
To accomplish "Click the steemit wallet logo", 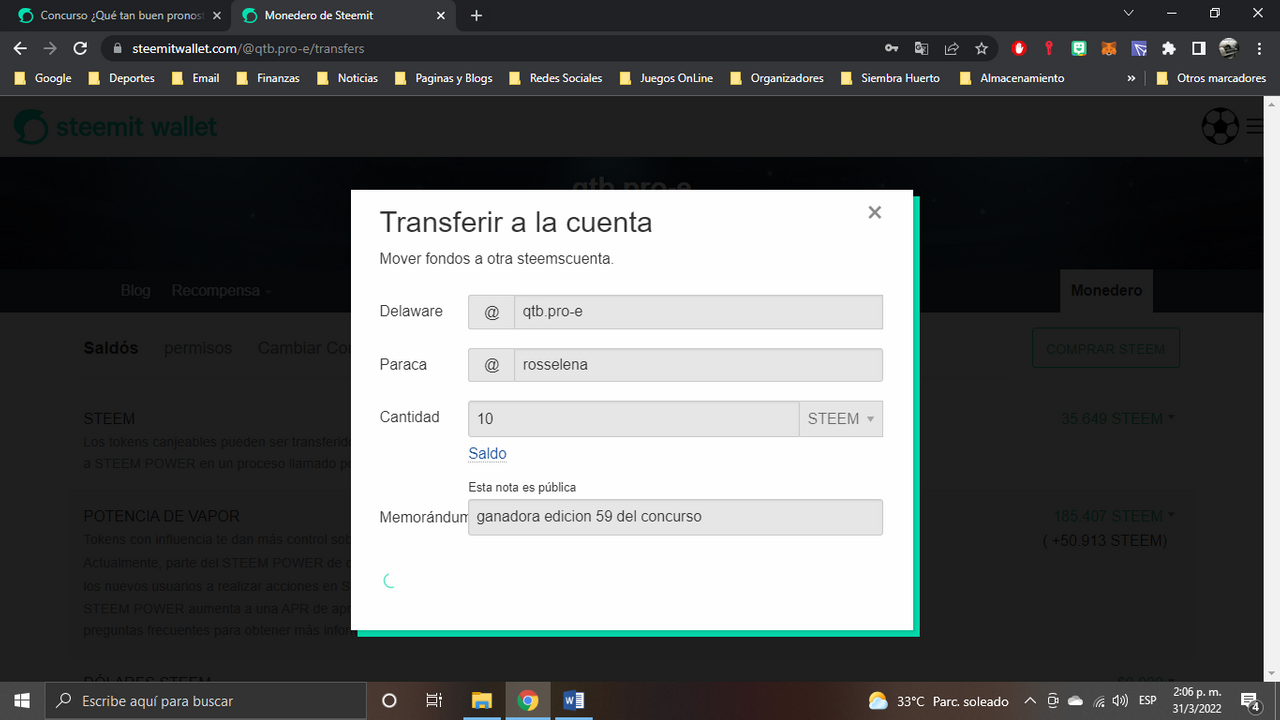I will pos(115,127).
